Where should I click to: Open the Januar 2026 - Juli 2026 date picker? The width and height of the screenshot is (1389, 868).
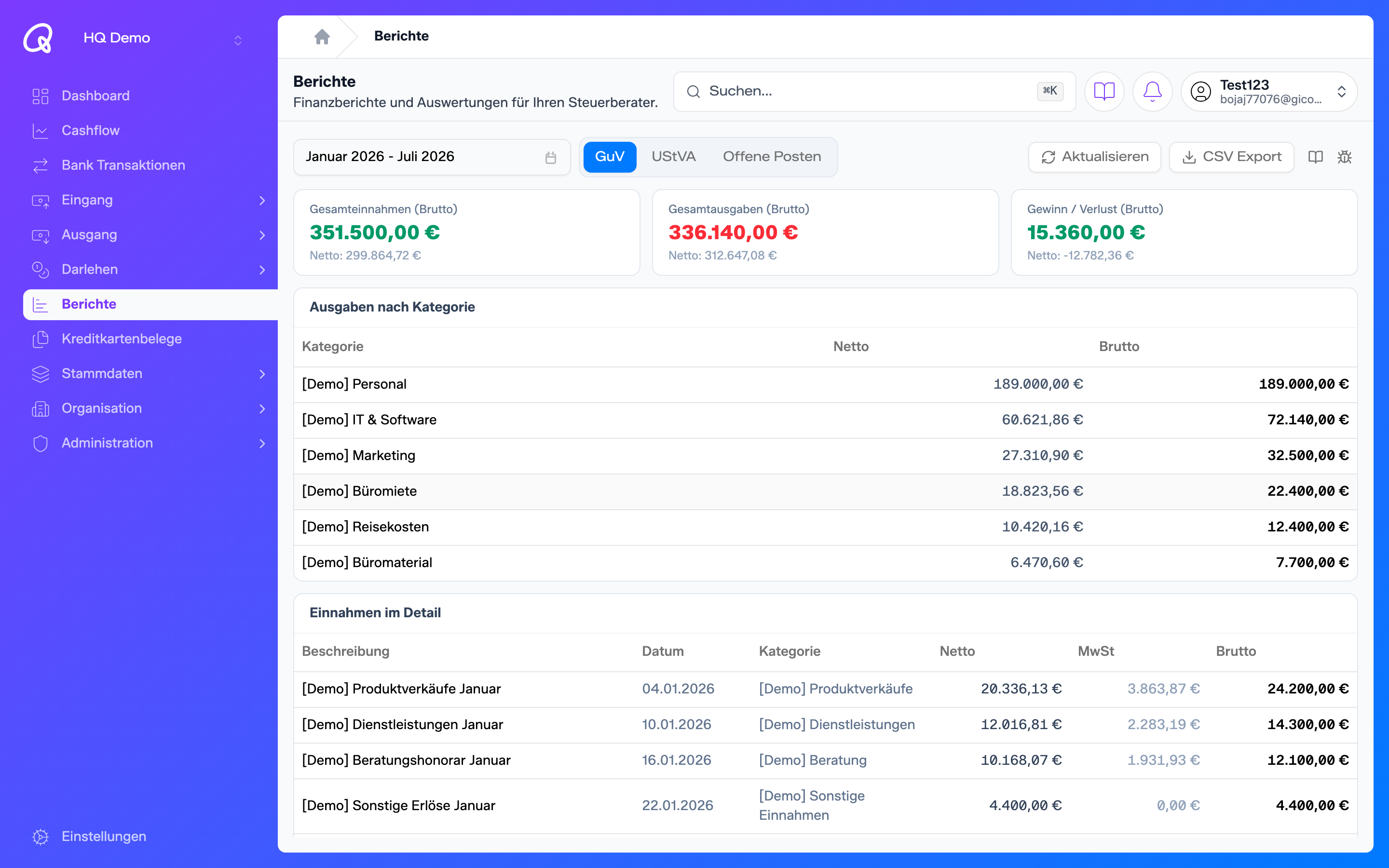432,157
